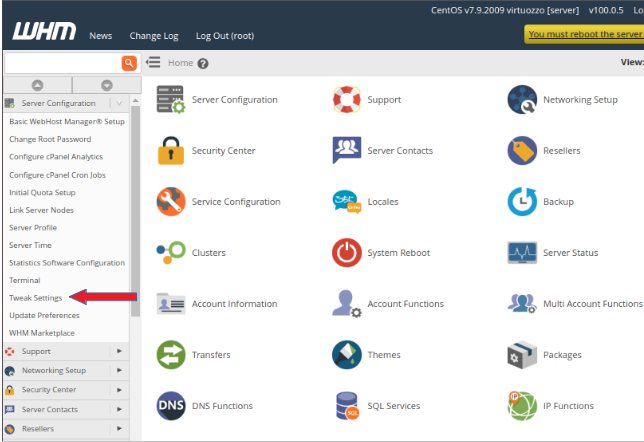
Task: Open the News menu item
Action: click(x=101, y=36)
